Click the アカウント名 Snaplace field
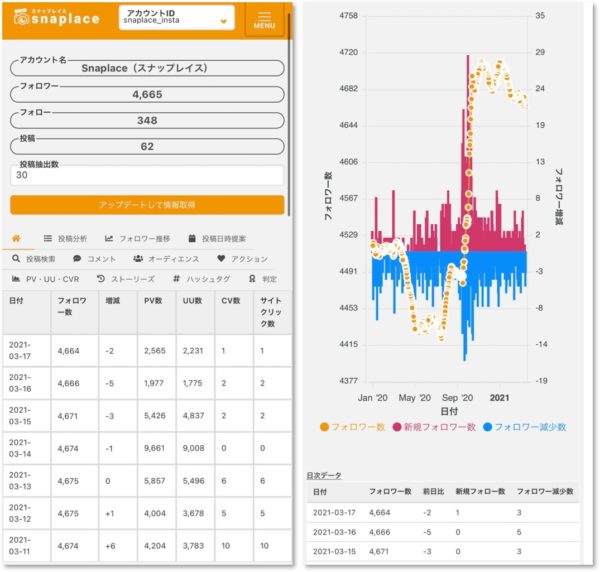 (147, 68)
